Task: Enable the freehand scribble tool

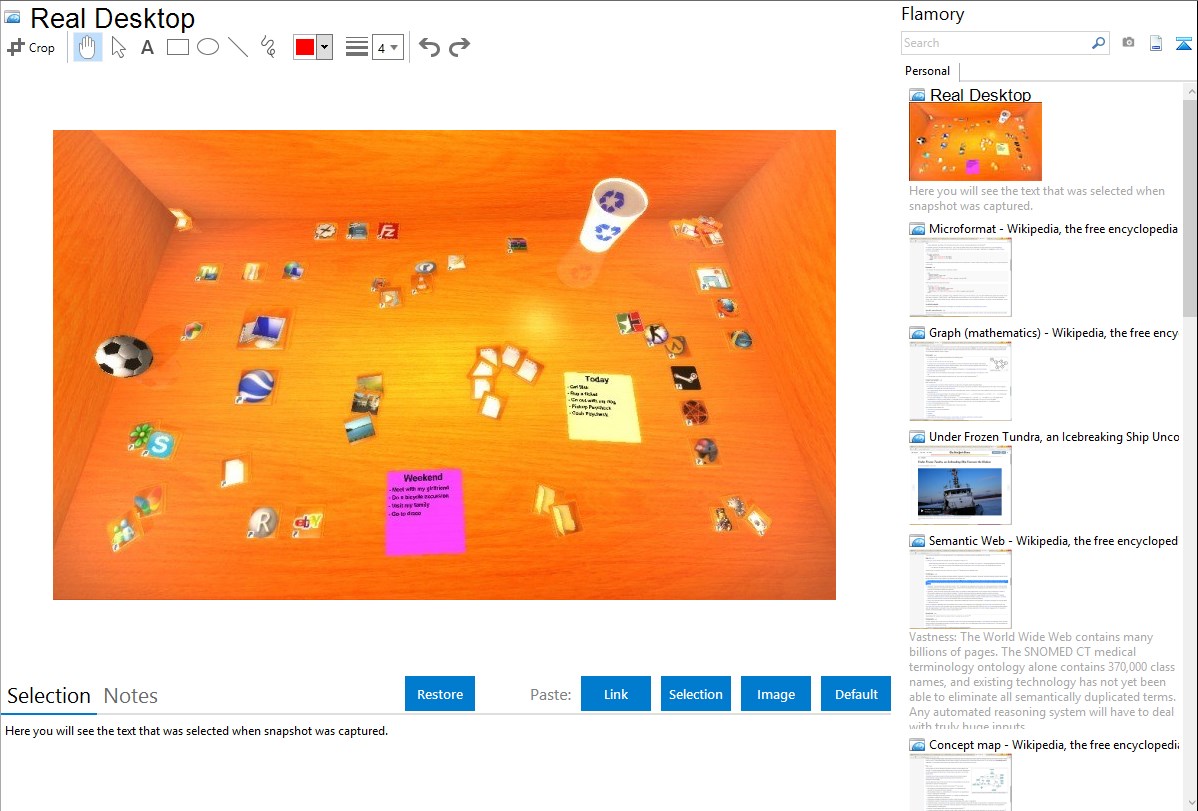Action: click(x=268, y=47)
